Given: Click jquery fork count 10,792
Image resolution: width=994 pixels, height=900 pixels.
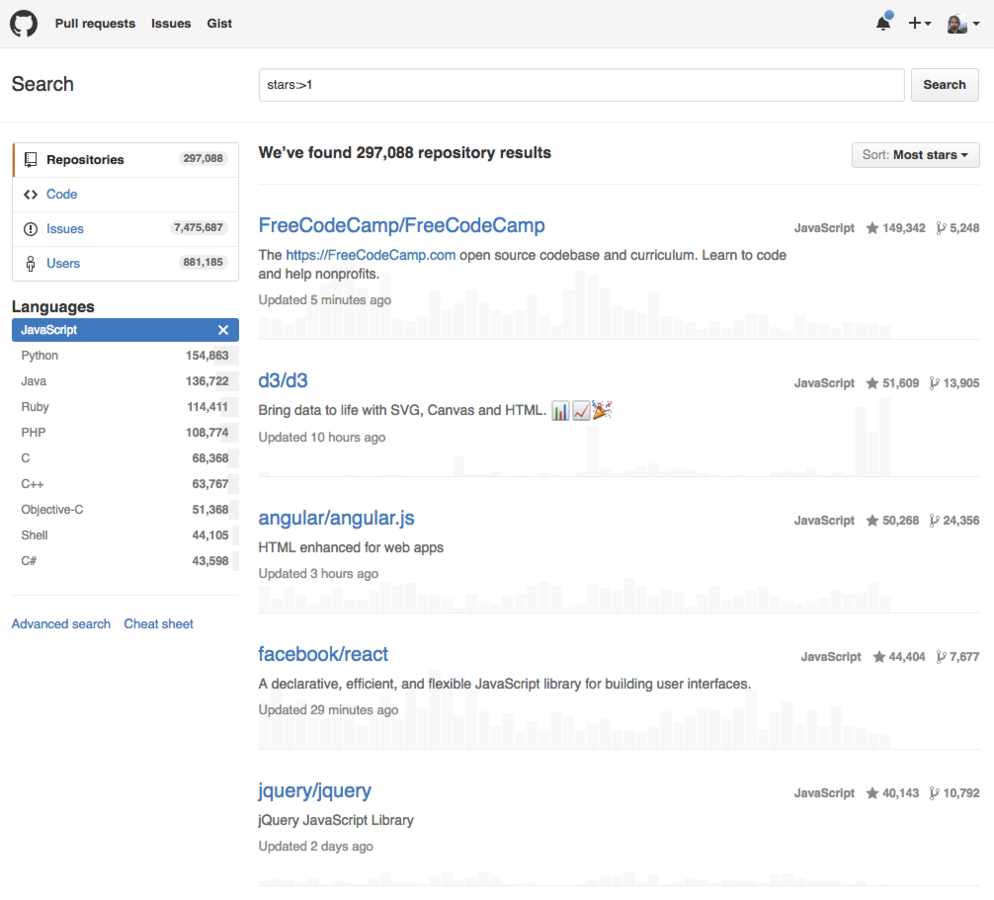Looking at the screenshot, I should pyautogui.click(x=955, y=793).
